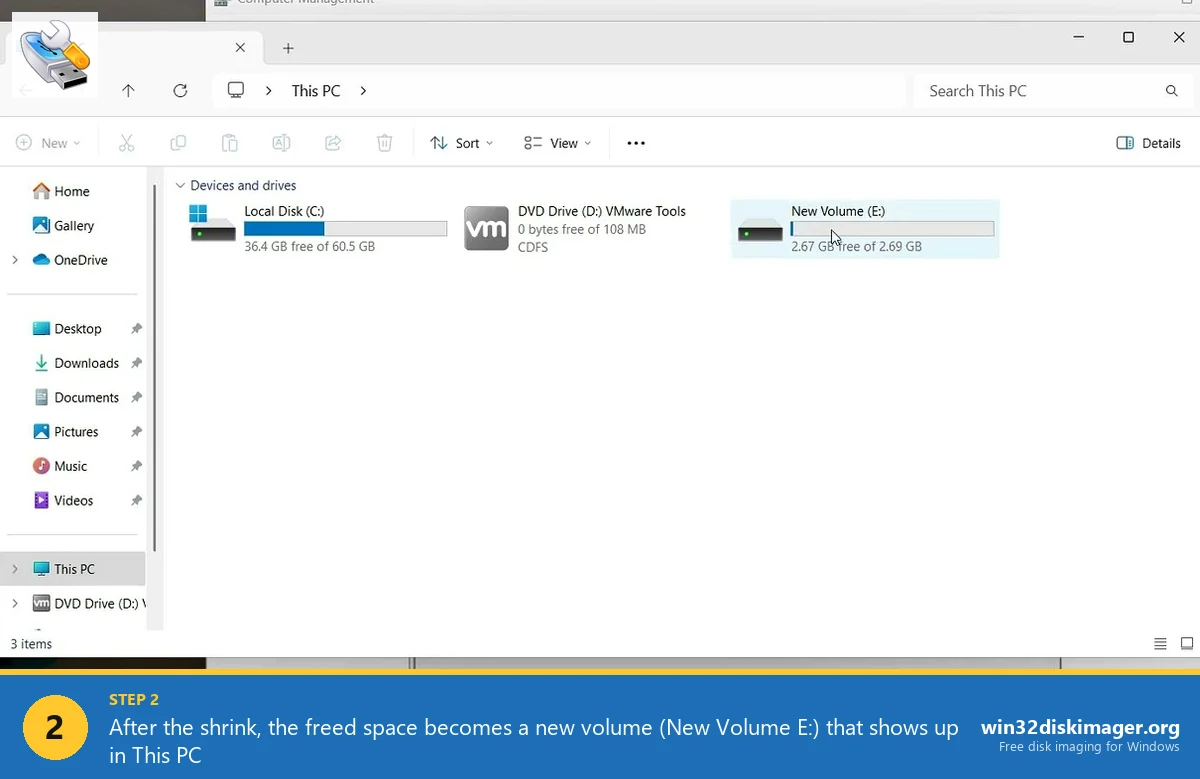Viewport: 1200px width, 779px height.
Task: Open the Search This PC magnifier icon
Action: pyautogui.click(x=1171, y=90)
